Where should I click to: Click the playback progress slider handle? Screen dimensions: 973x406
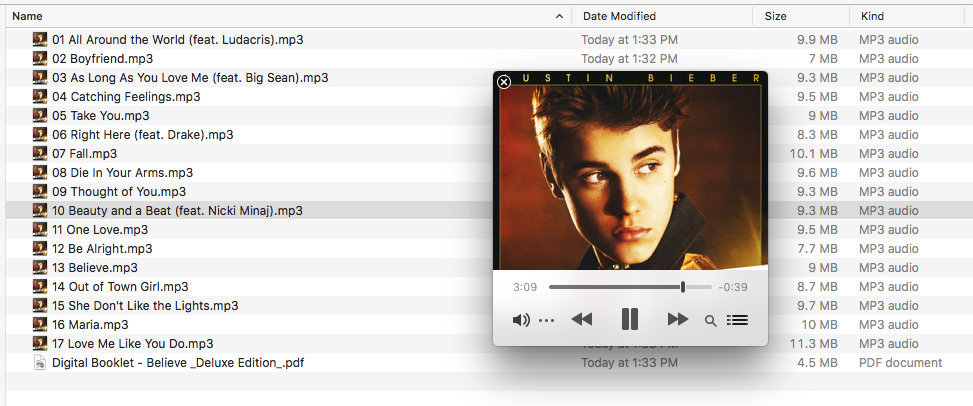pos(683,287)
